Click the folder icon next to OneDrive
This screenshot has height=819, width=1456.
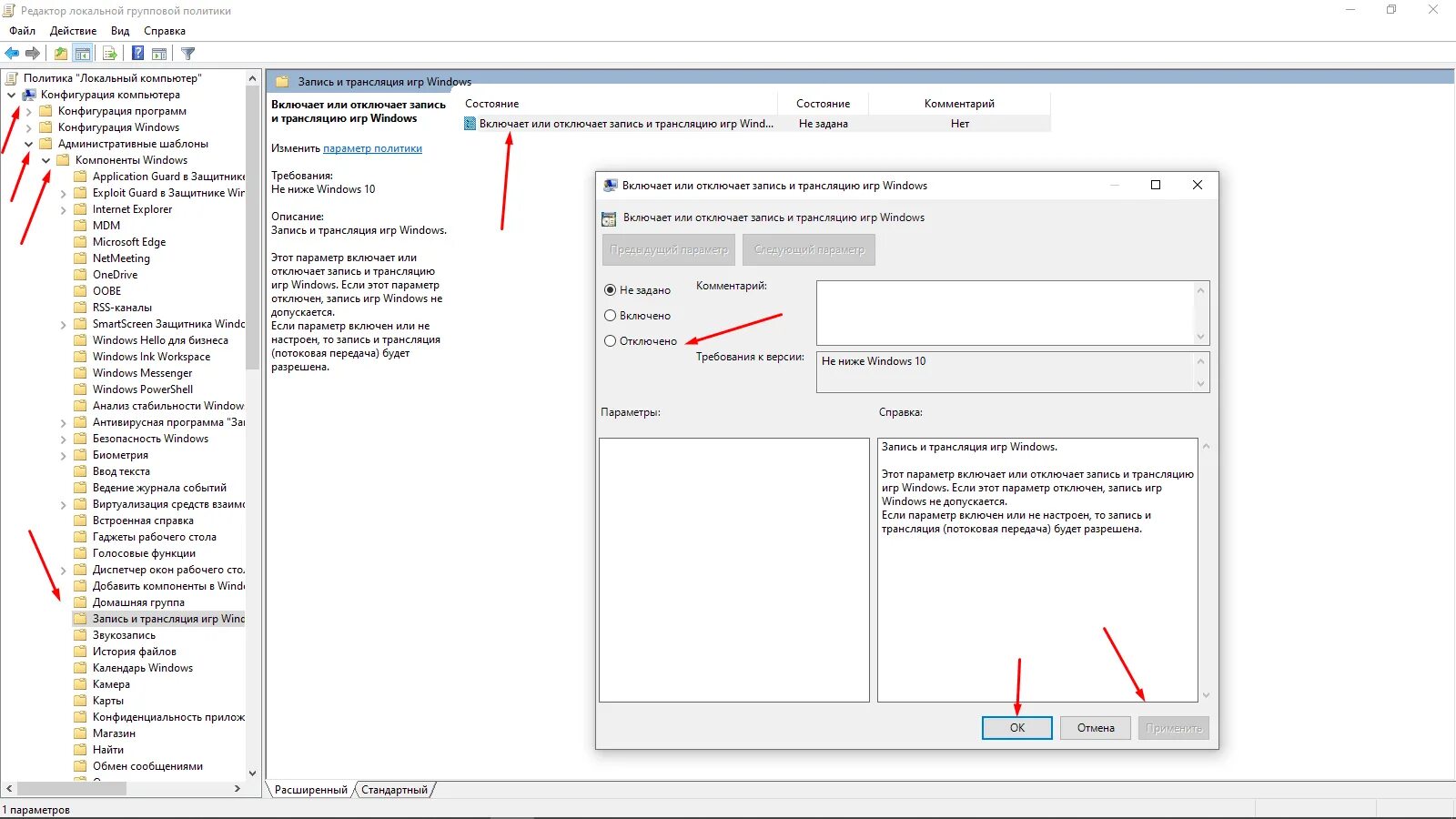80,275
